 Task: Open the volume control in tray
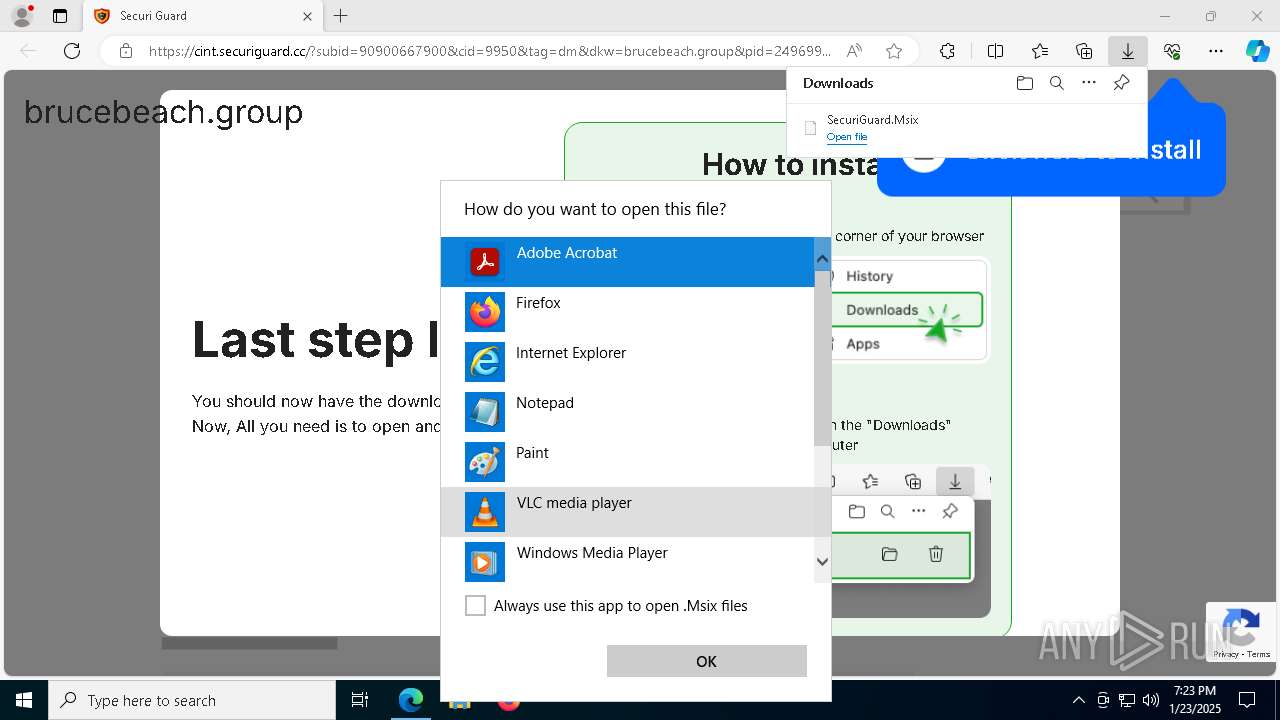(1150, 700)
